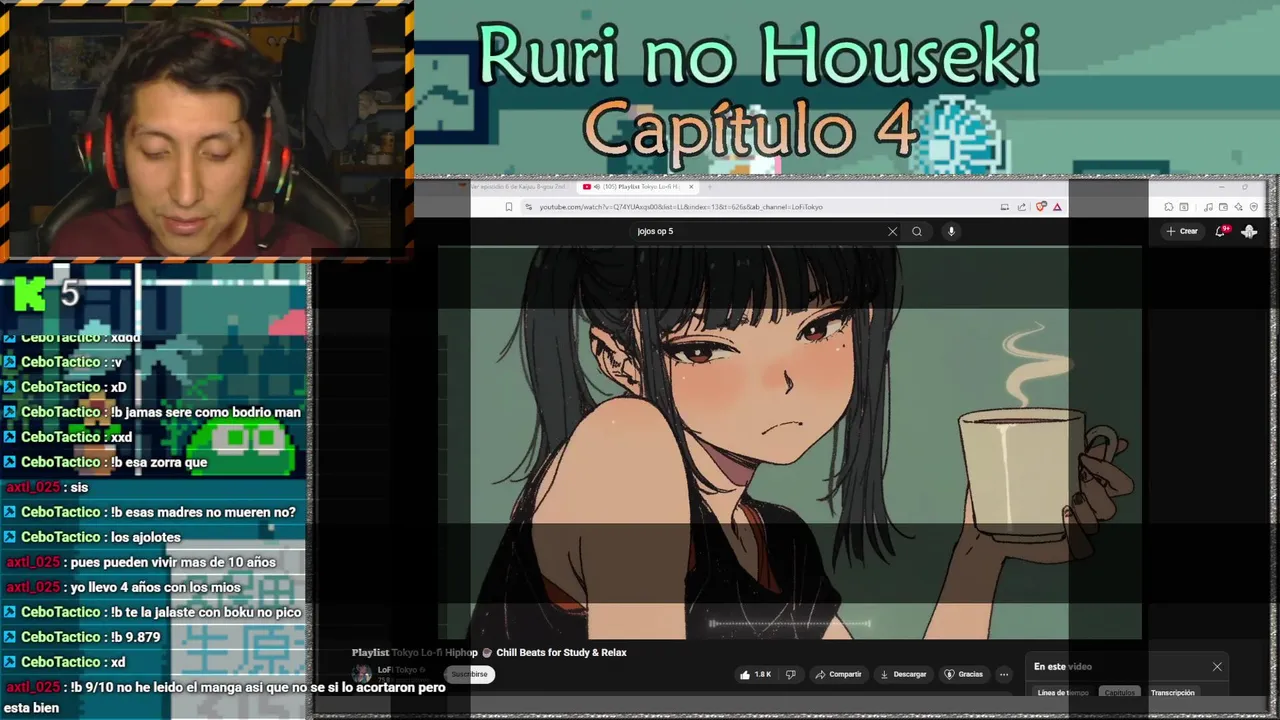Open the Brave Shields lion icon
Screen dimensions: 1280x720
1041,207
